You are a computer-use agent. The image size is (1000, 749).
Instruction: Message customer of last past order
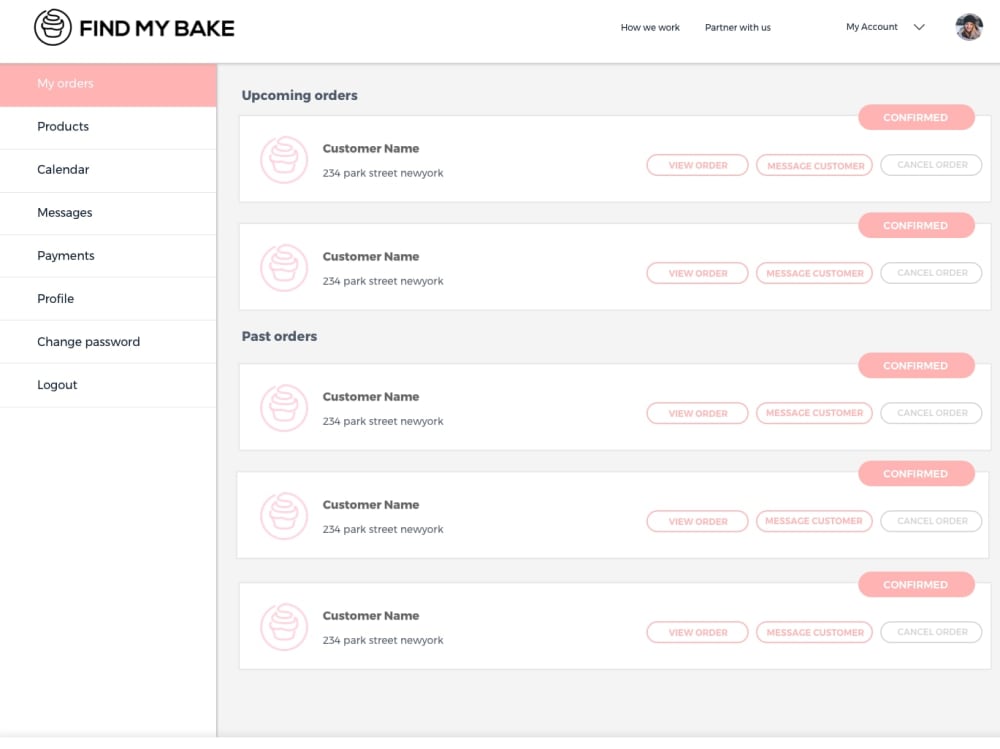tap(814, 632)
